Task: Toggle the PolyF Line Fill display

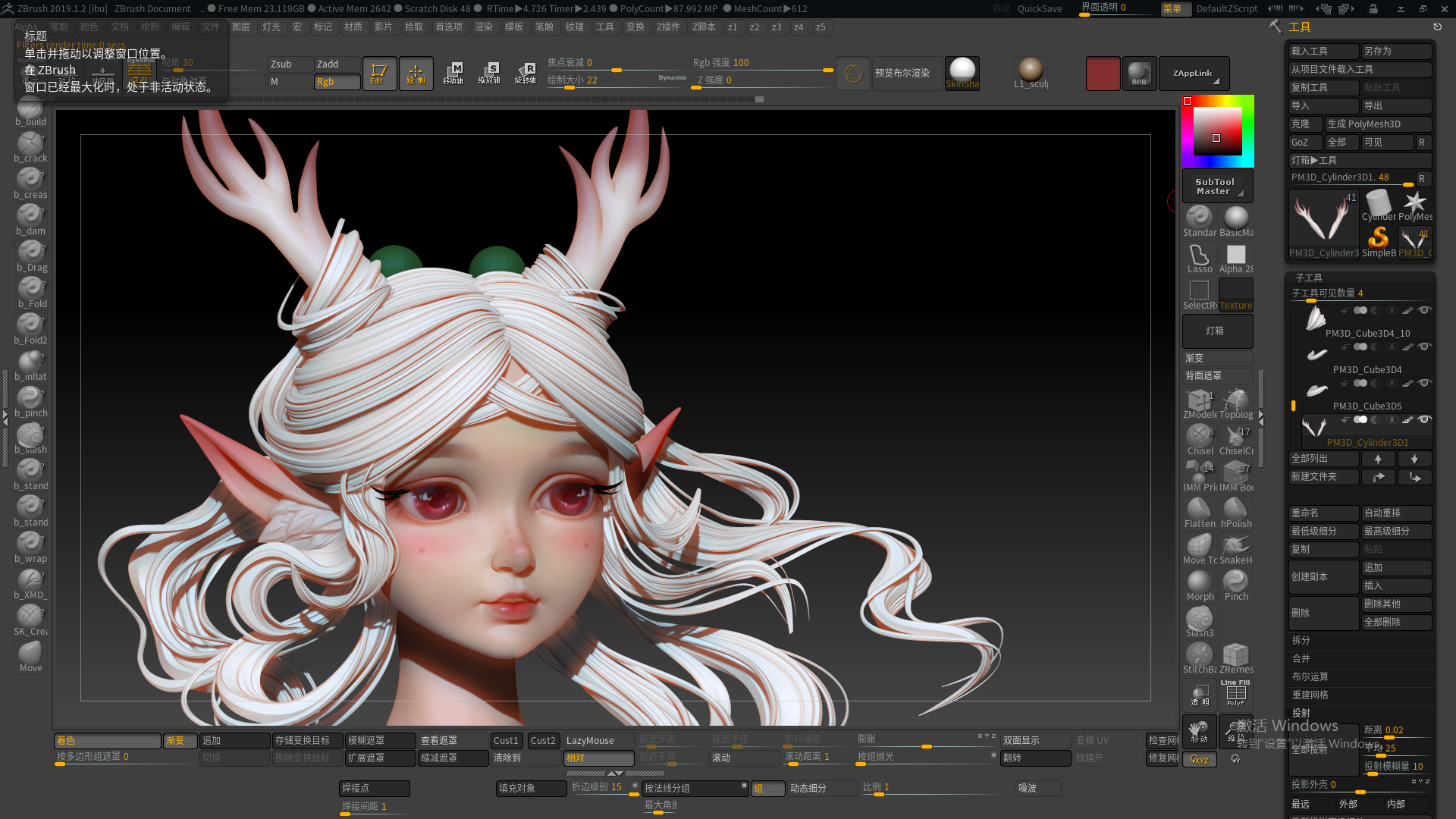Action: (1236, 694)
